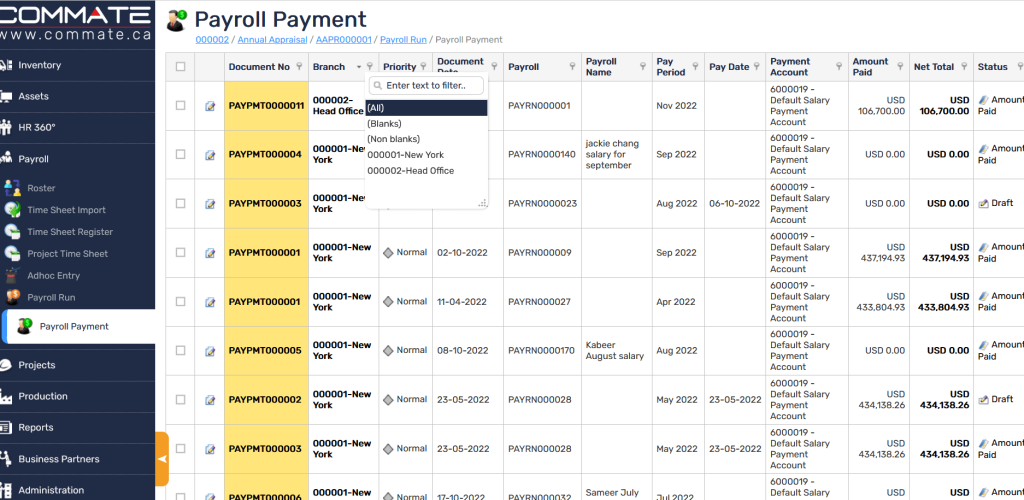Image resolution: width=1024 pixels, height=500 pixels.
Task: Open the Payroll Name column filter
Action: 643,66
